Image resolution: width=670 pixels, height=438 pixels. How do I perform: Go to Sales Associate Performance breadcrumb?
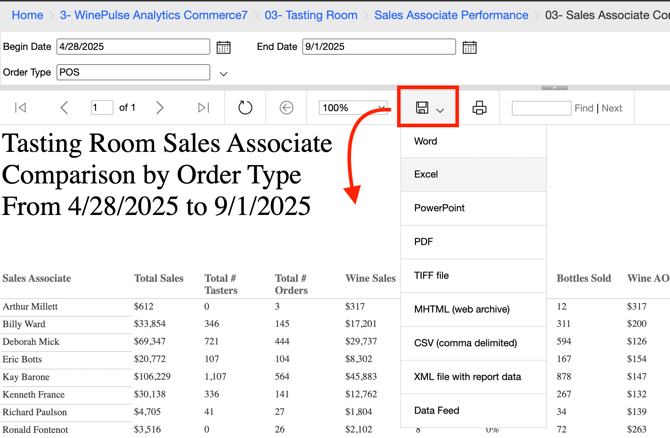[x=451, y=15]
